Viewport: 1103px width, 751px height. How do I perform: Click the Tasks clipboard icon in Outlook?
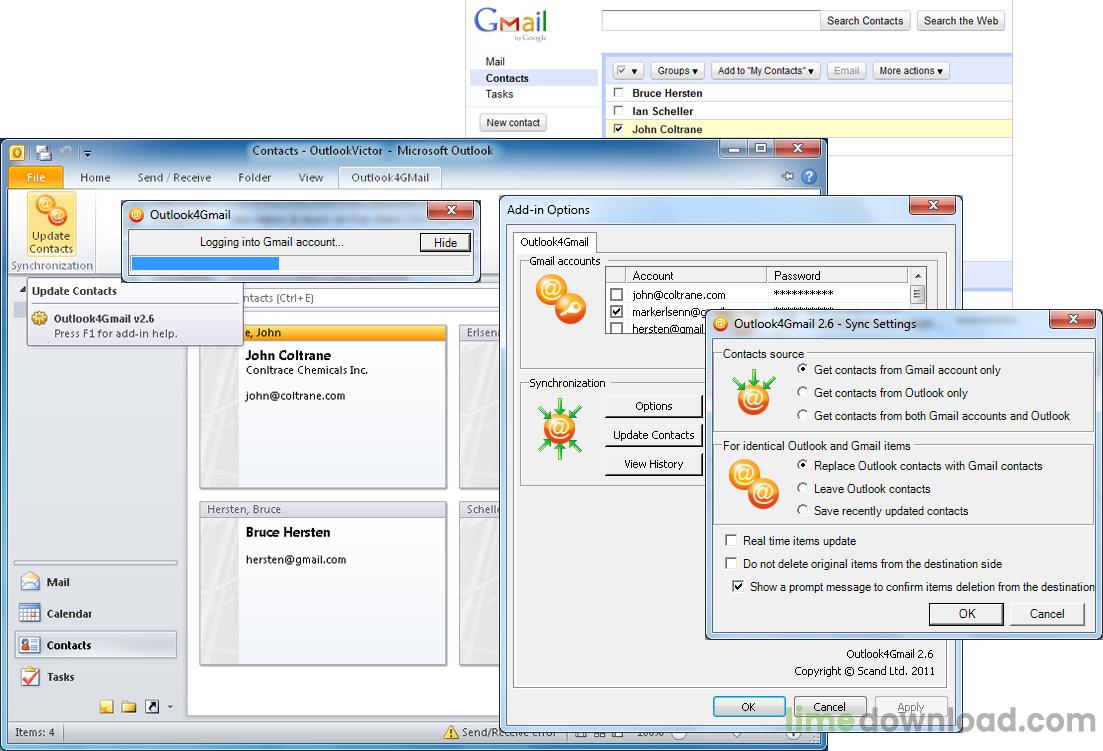(x=30, y=677)
